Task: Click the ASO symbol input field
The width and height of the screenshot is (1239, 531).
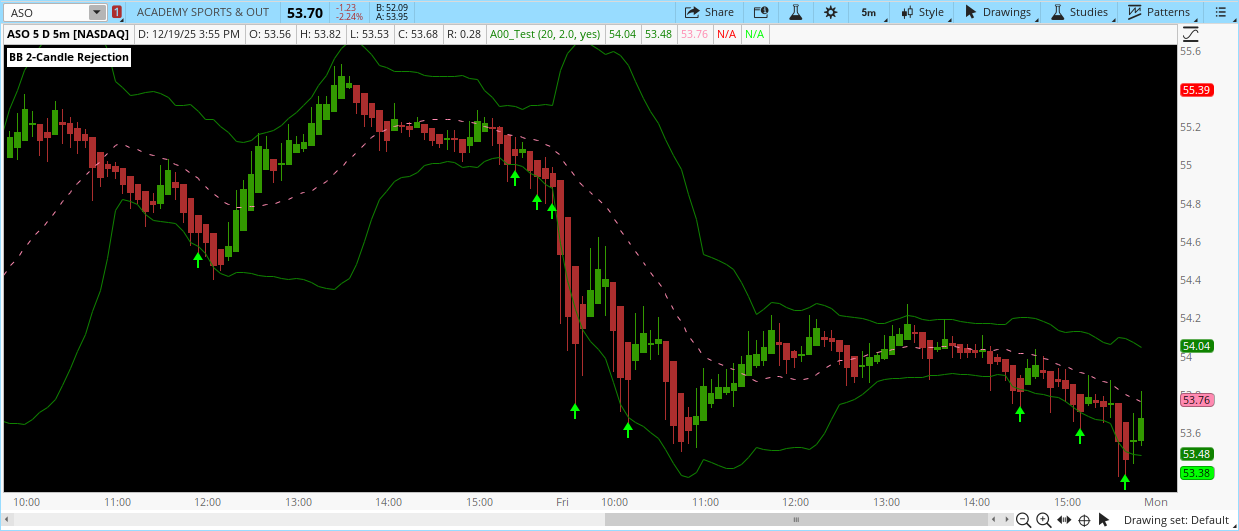Action: pos(45,12)
